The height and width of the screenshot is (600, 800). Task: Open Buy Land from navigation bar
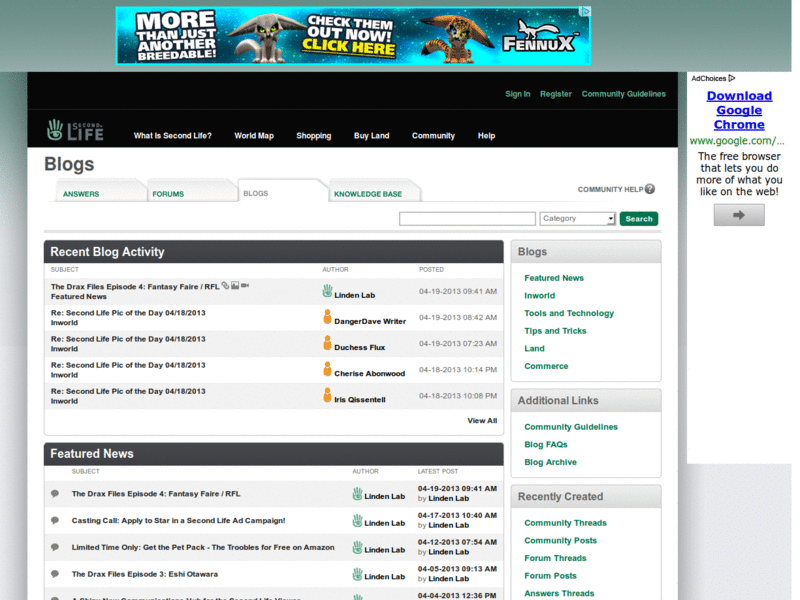pyautogui.click(x=371, y=136)
